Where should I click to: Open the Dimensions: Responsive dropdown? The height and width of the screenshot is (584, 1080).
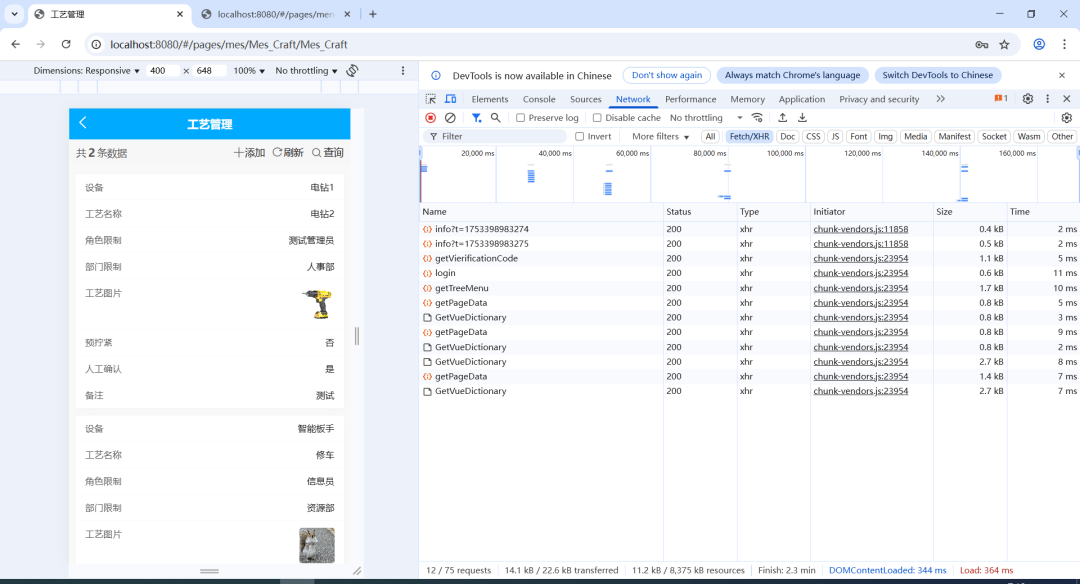(87, 71)
